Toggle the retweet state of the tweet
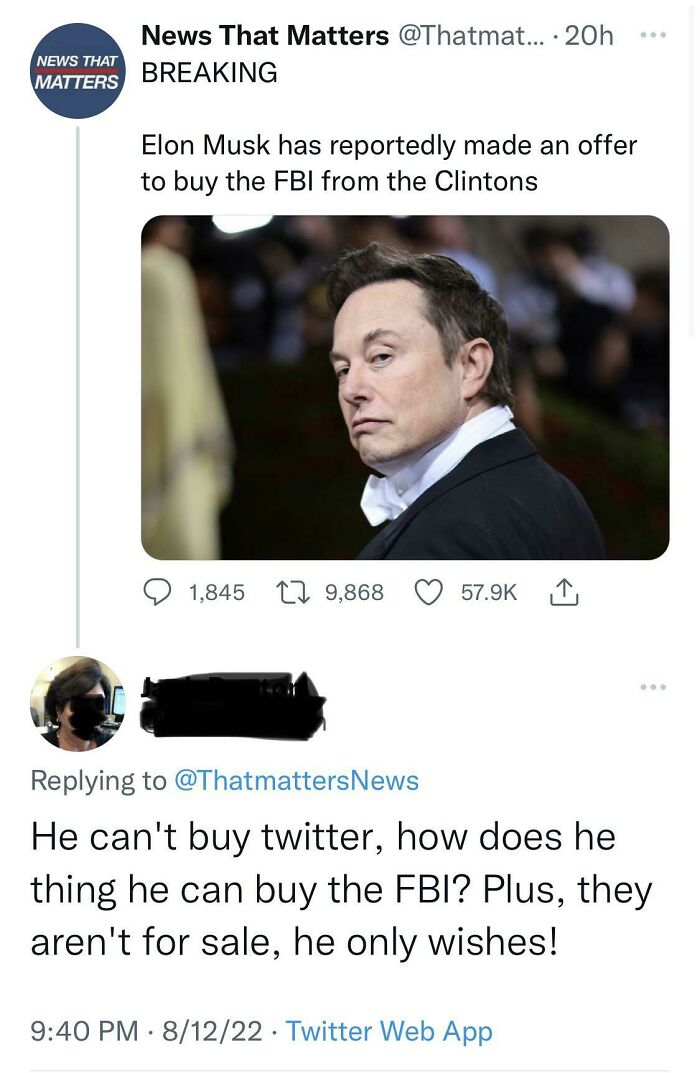 coord(291,592)
